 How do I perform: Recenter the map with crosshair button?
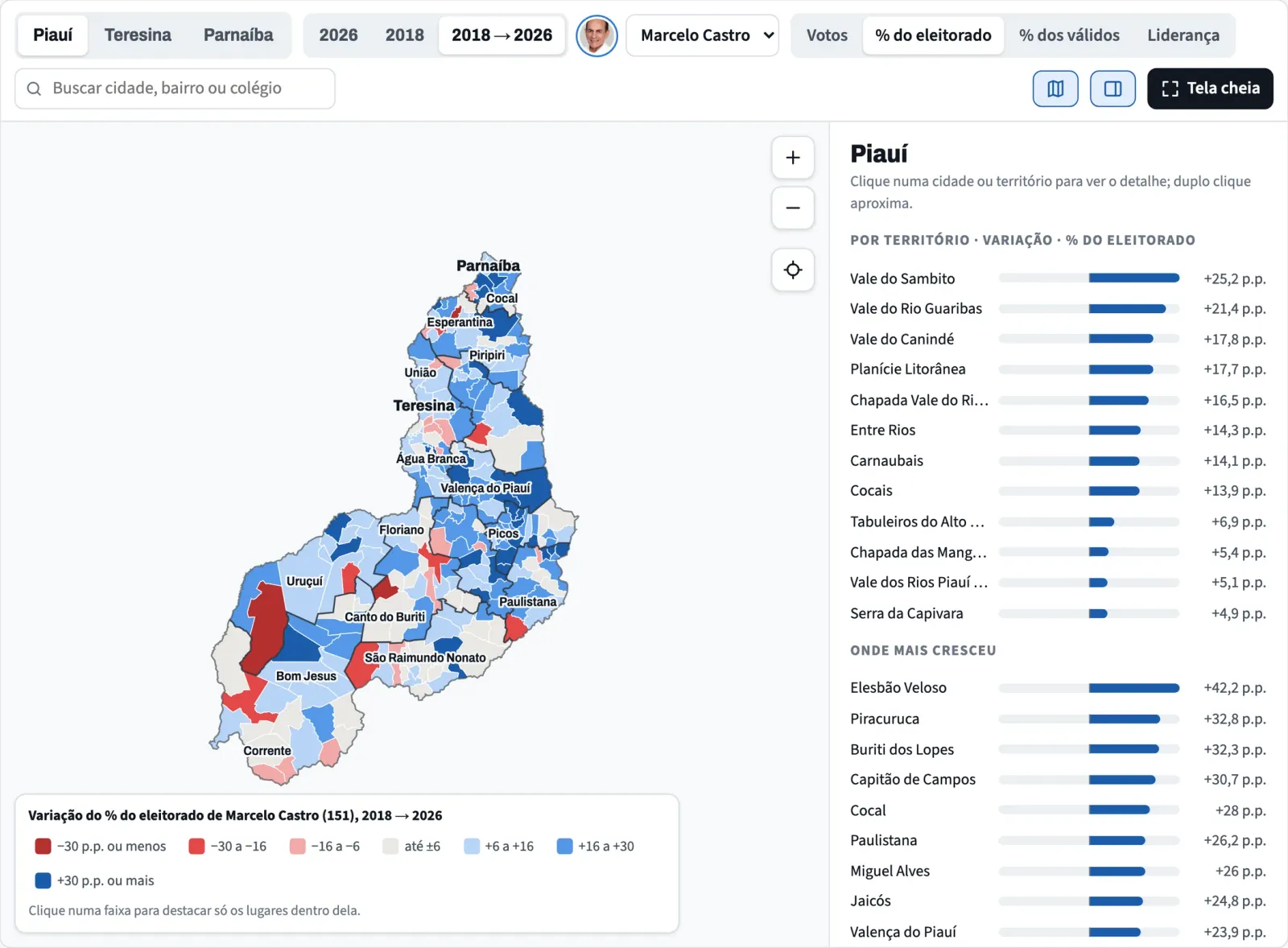(x=793, y=270)
